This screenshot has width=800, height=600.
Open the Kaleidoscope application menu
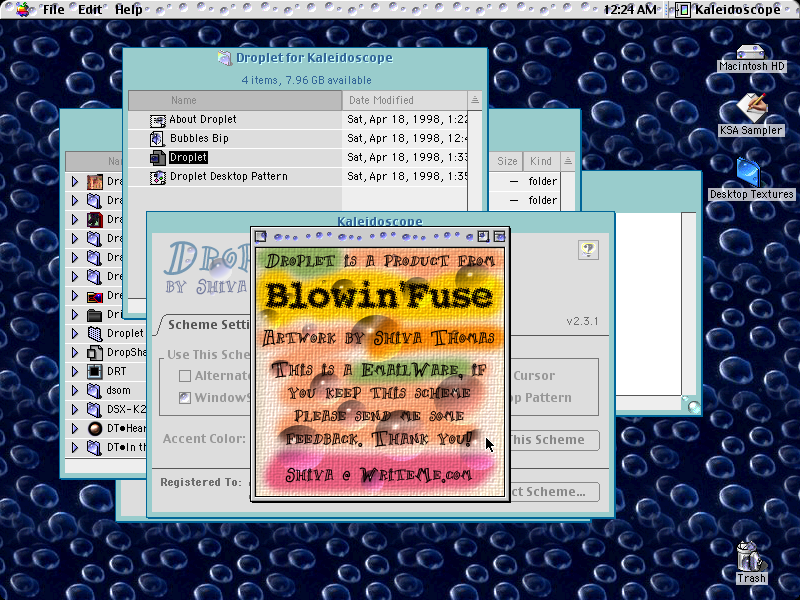click(729, 9)
